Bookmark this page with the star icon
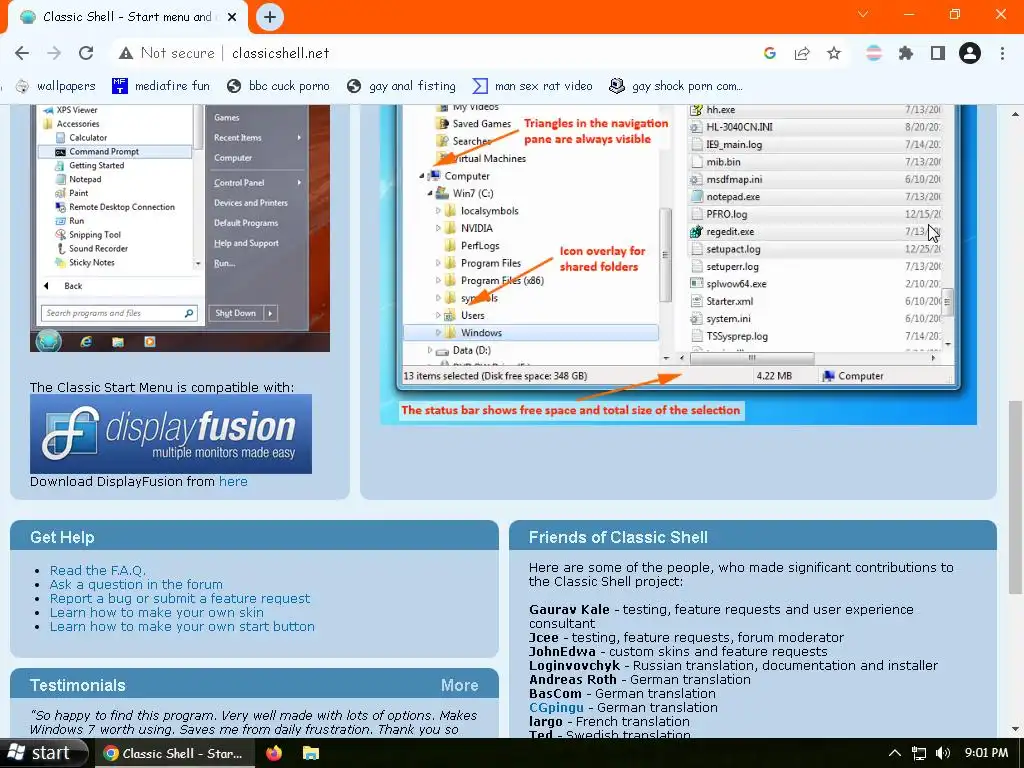 pos(834,53)
